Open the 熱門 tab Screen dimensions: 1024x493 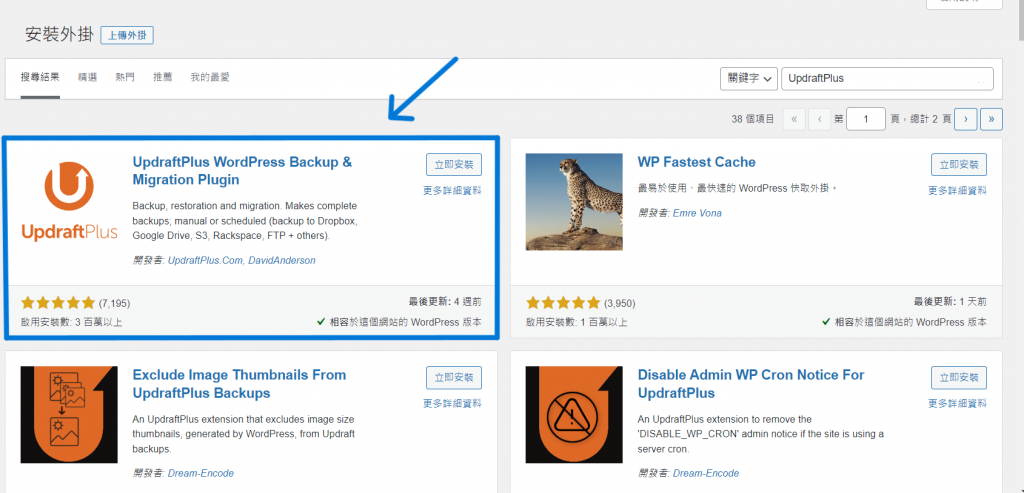[125, 77]
